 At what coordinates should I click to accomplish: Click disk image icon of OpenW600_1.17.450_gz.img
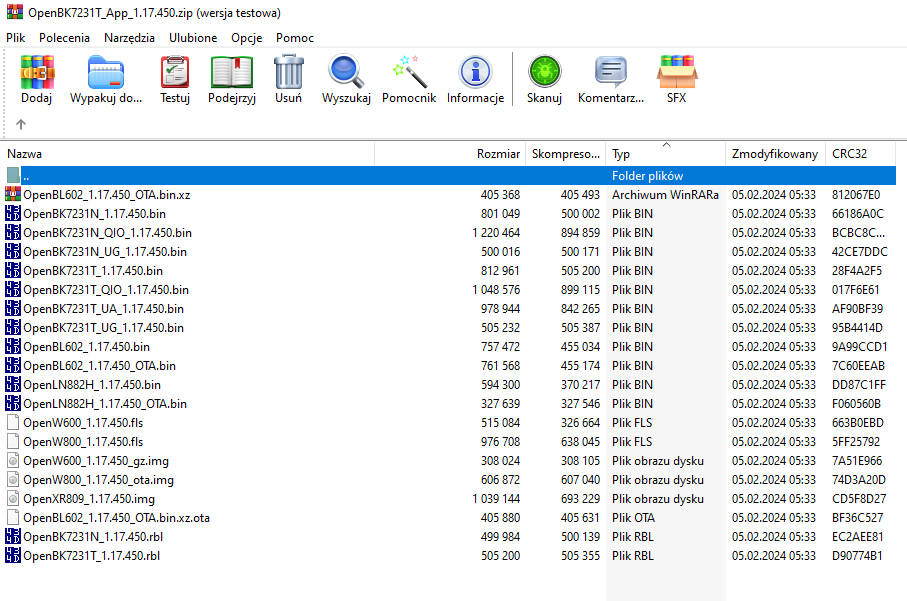[13, 460]
